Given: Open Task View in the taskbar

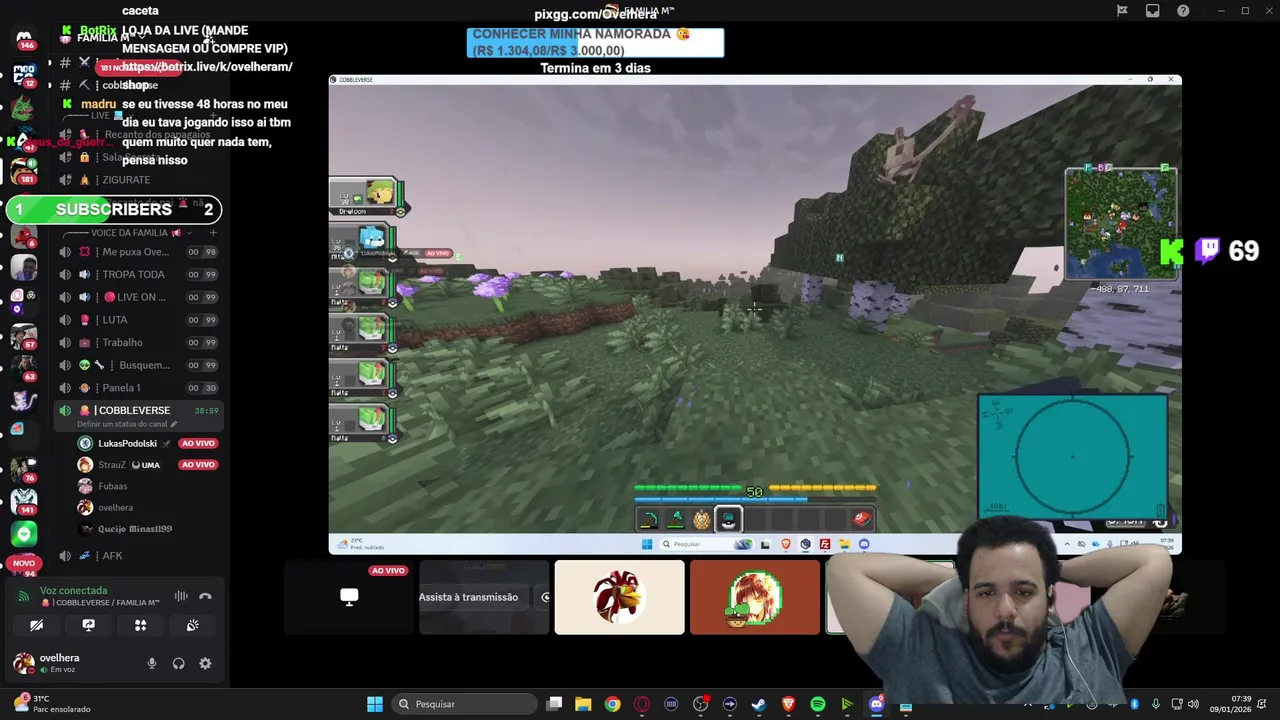Looking at the screenshot, I should pos(554,704).
